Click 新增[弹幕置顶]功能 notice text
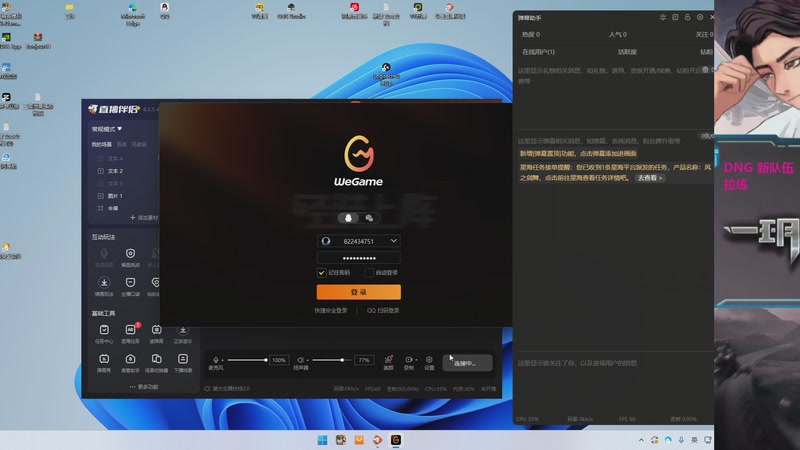The height and width of the screenshot is (450, 800). point(578,154)
